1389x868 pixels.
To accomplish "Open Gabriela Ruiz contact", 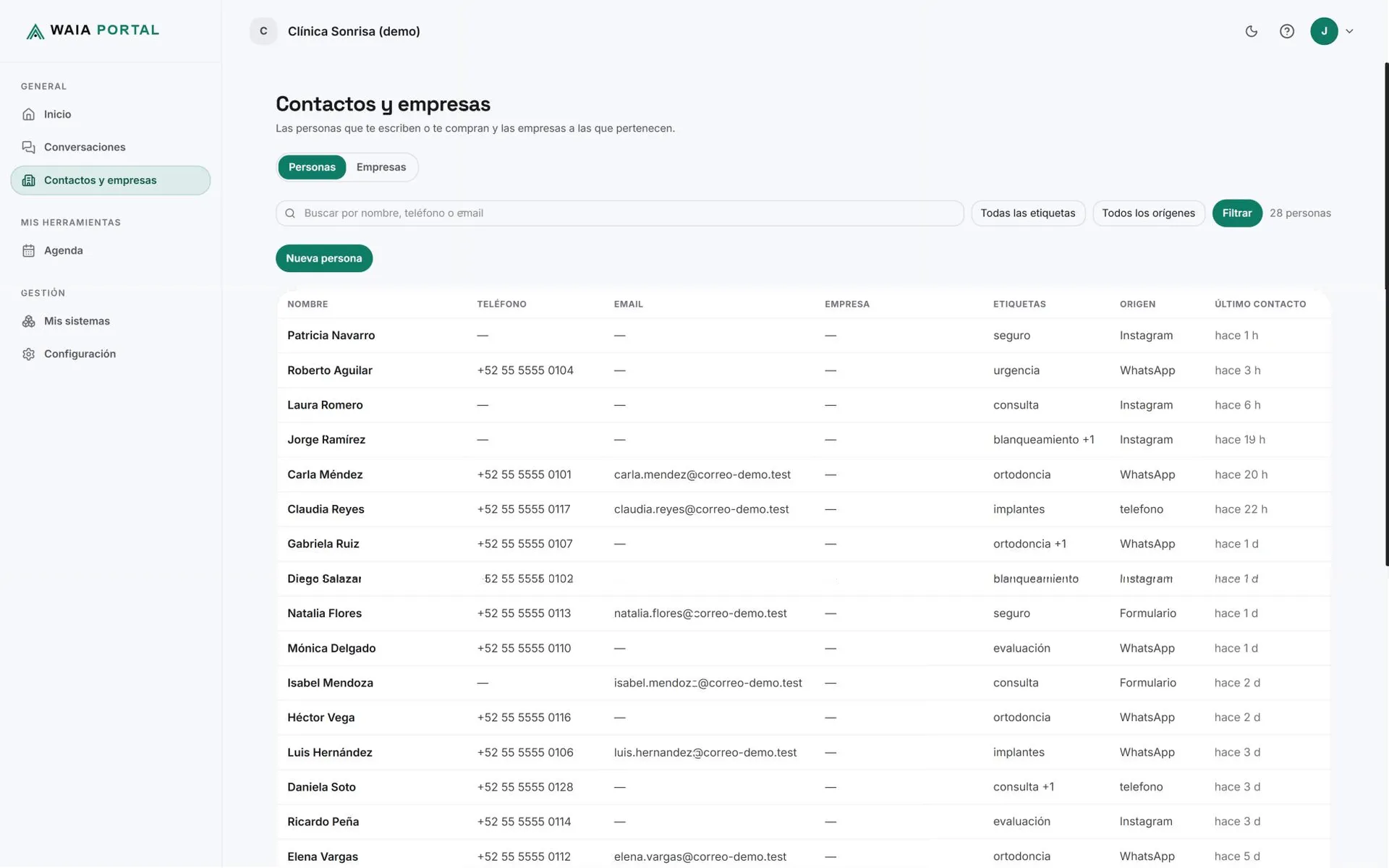I will click(804, 544).
